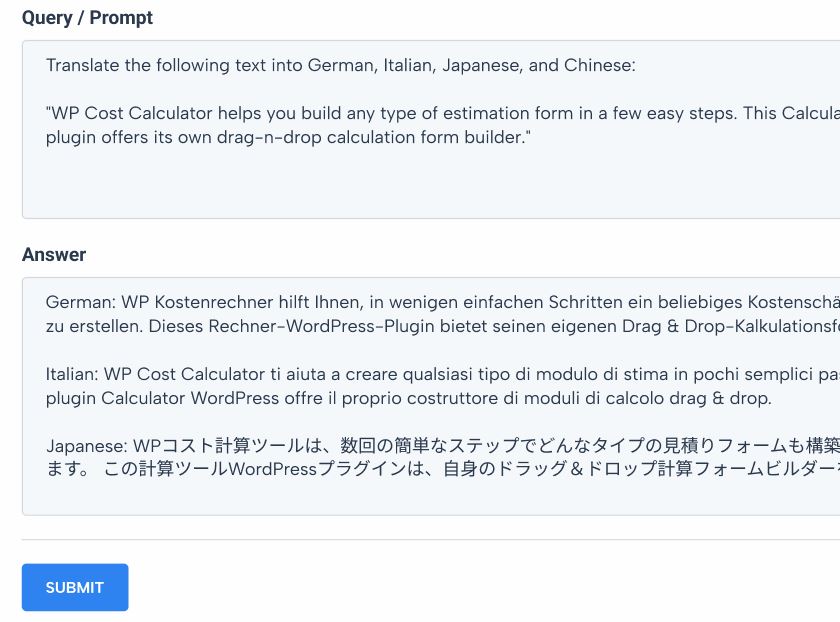The image size is (840, 622).
Task: Place cursor in 'Translate the following text' line
Action: 341,65
